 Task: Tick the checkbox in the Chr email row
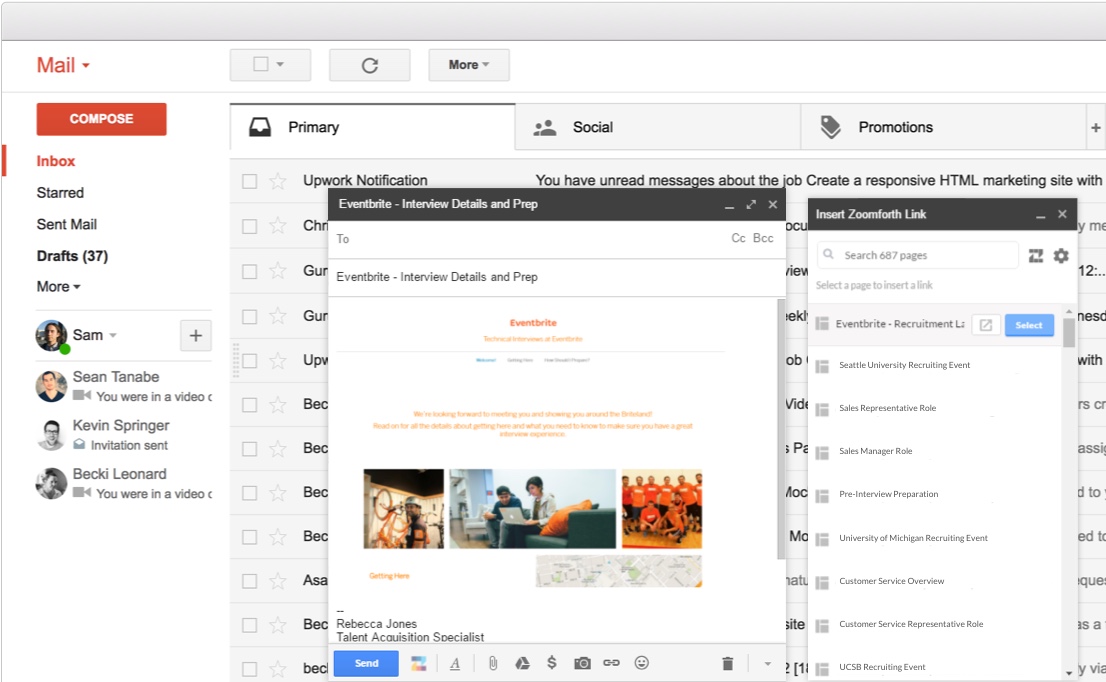click(x=249, y=226)
